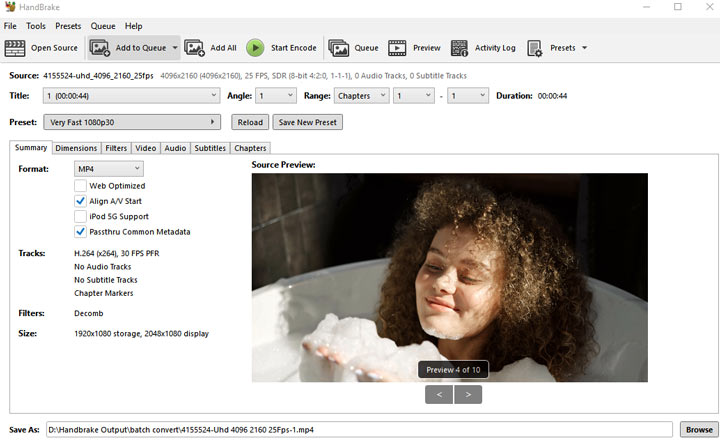Open the Queue icon in toolbar

(339, 48)
